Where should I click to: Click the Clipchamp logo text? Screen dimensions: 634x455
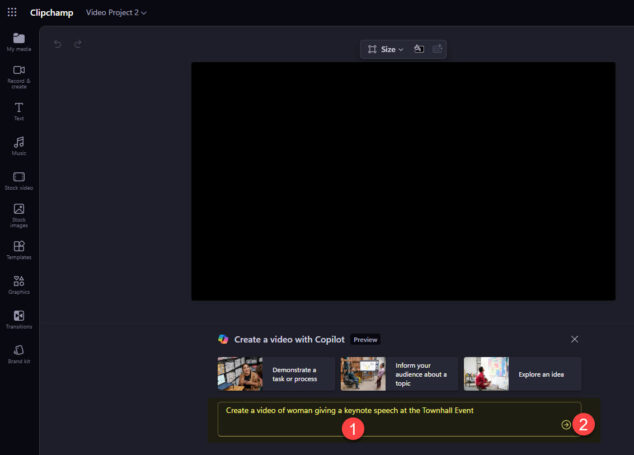51,13
